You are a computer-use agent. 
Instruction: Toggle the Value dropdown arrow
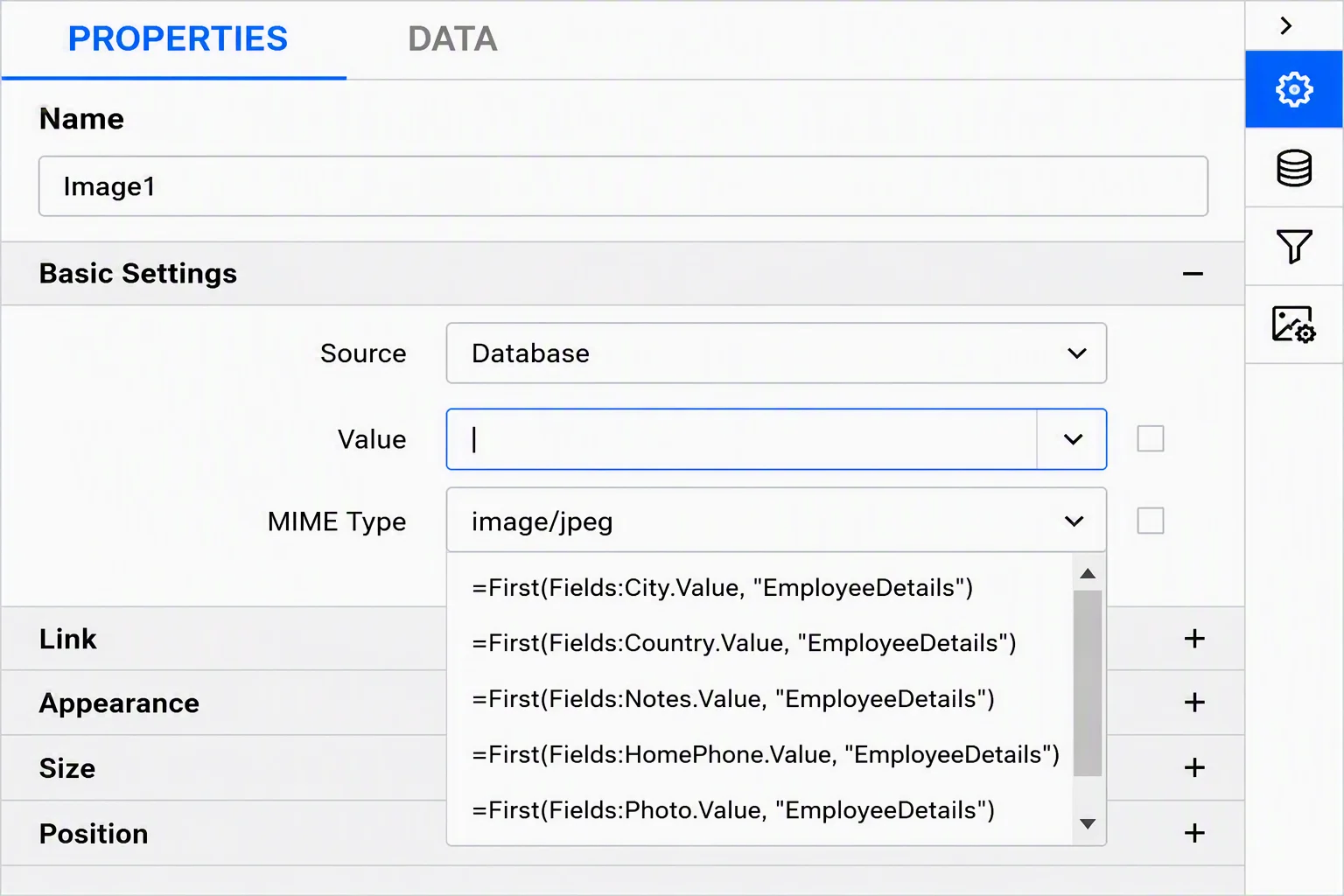point(1073,439)
